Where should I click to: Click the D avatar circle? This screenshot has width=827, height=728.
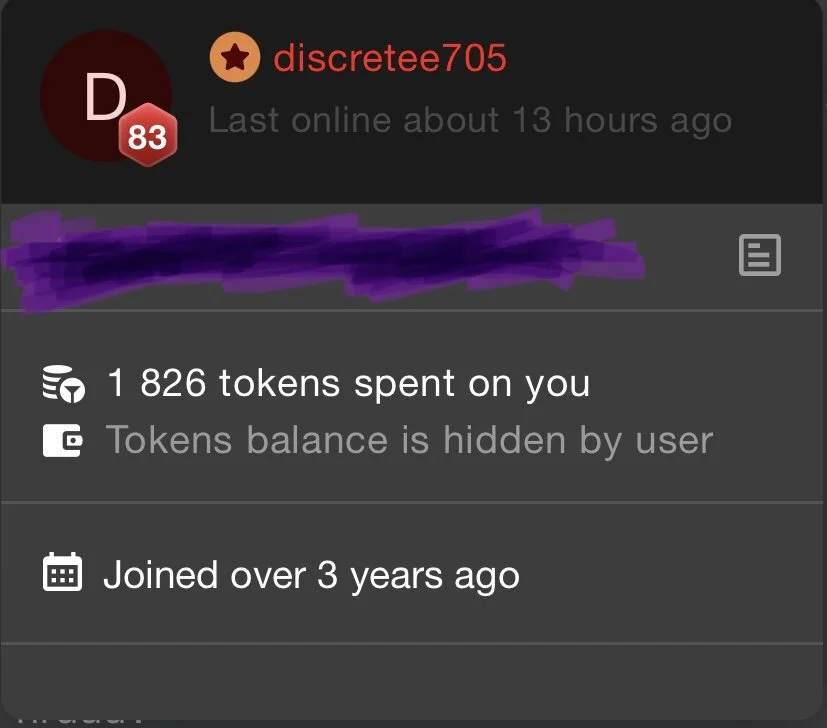point(106,95)
